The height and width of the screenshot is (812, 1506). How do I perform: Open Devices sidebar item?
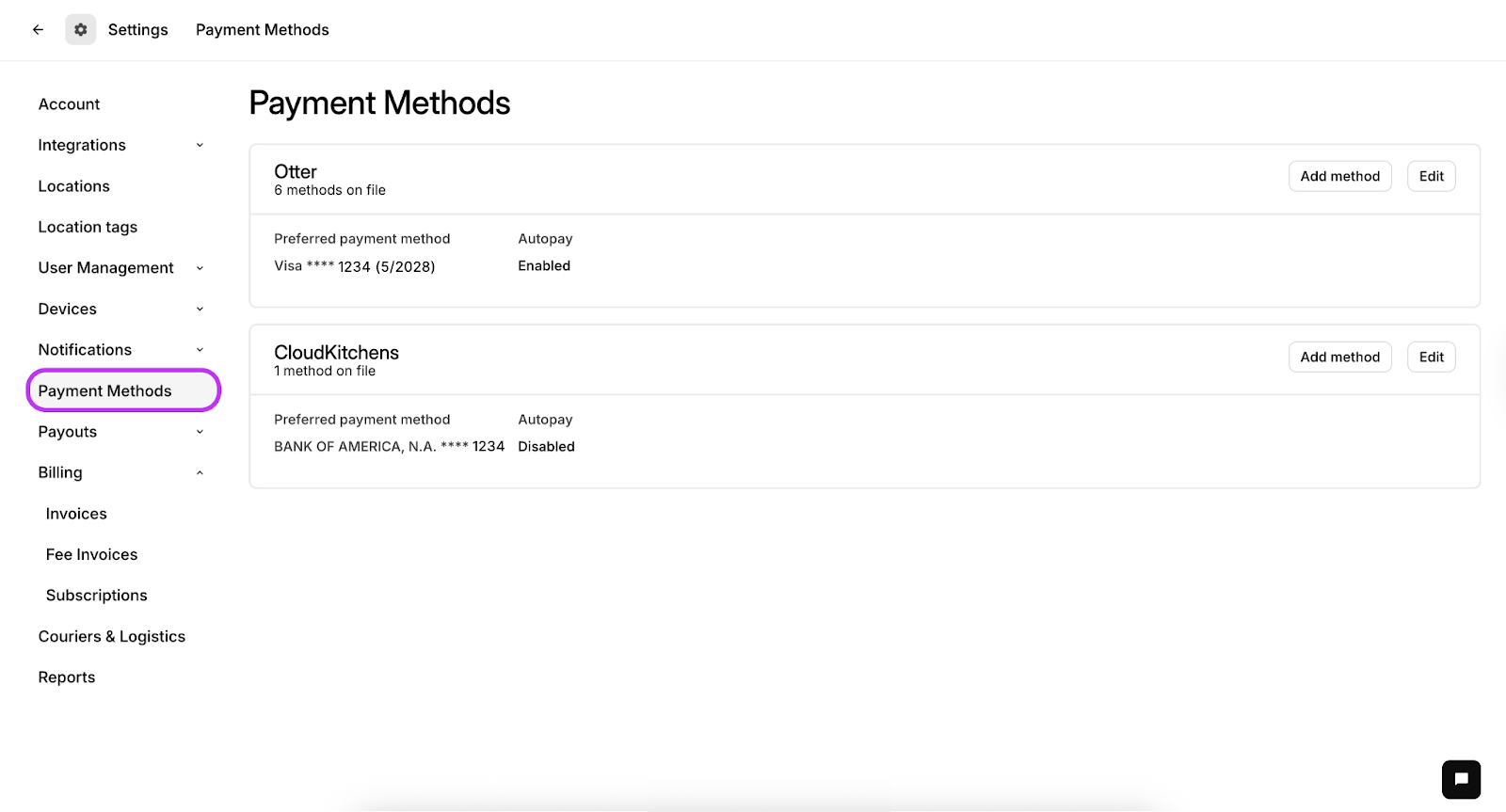(67, 309)
